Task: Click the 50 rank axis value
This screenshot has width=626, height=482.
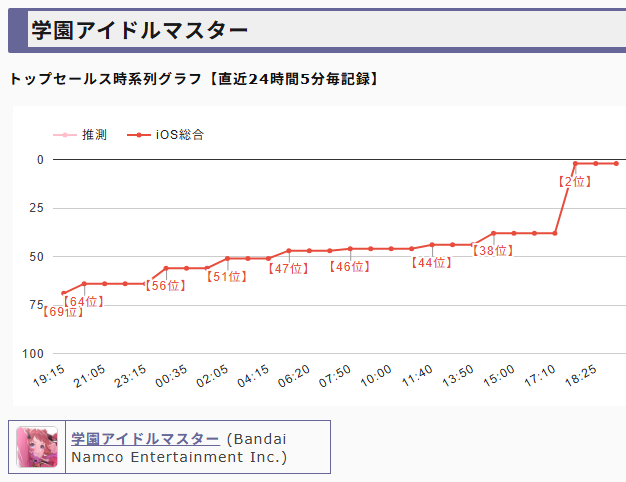Action: [x=36, y=257]
